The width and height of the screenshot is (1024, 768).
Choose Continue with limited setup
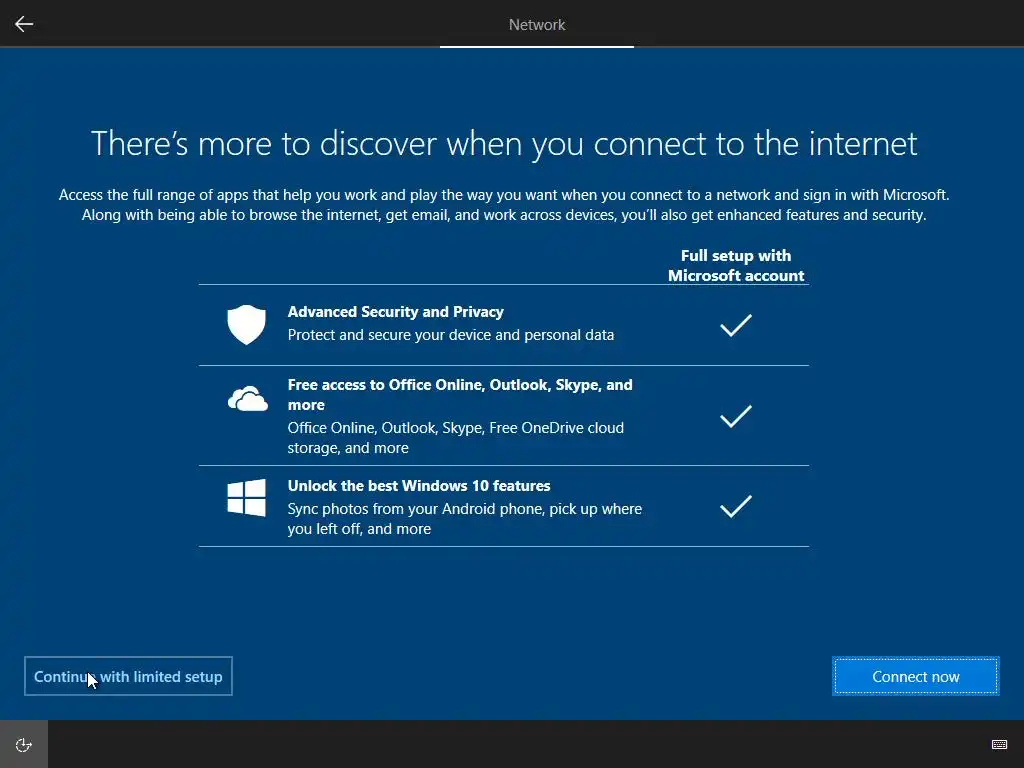[x=128, y=676]
